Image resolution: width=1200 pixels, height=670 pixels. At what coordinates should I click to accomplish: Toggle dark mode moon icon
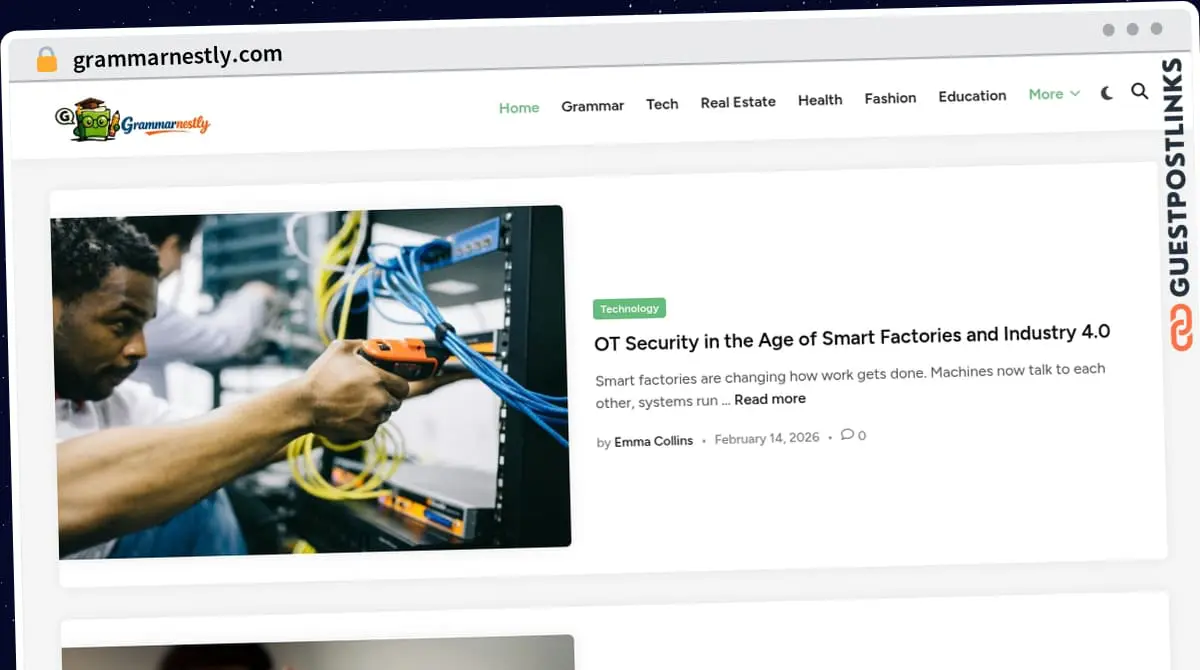(x=1107, y=93)
